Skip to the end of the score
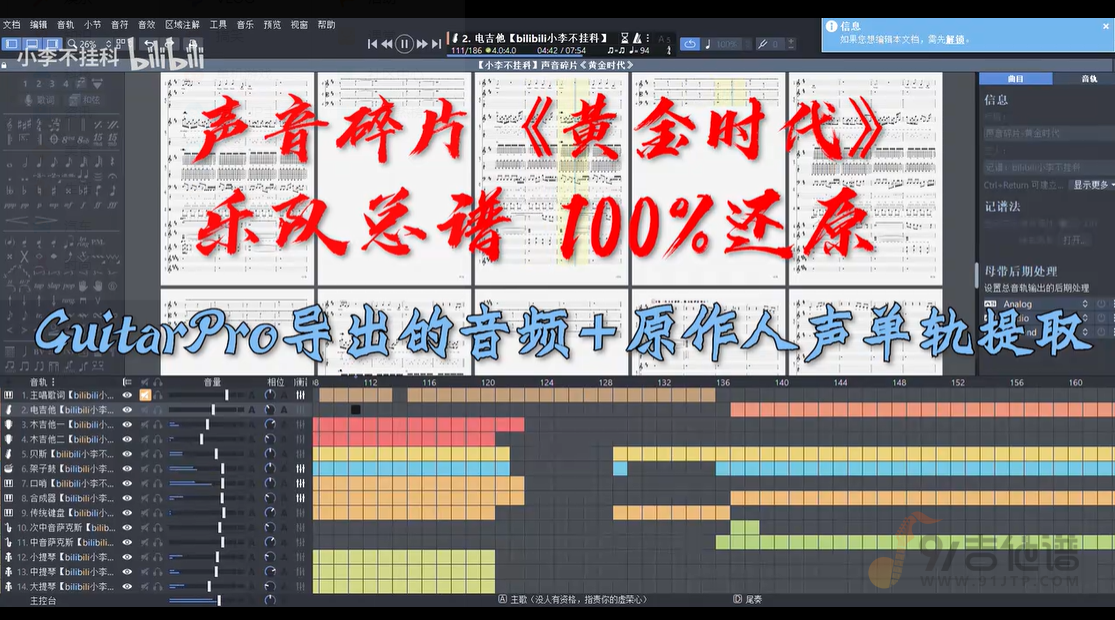This screenshot has width=1115, height=620. (437, 44)
